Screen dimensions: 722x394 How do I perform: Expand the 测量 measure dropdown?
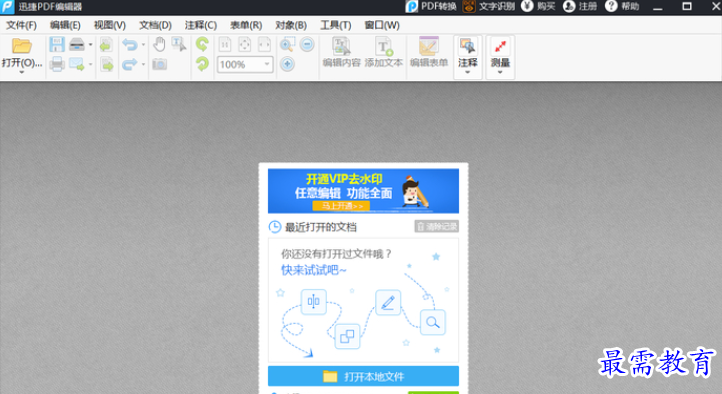(500, 72)
